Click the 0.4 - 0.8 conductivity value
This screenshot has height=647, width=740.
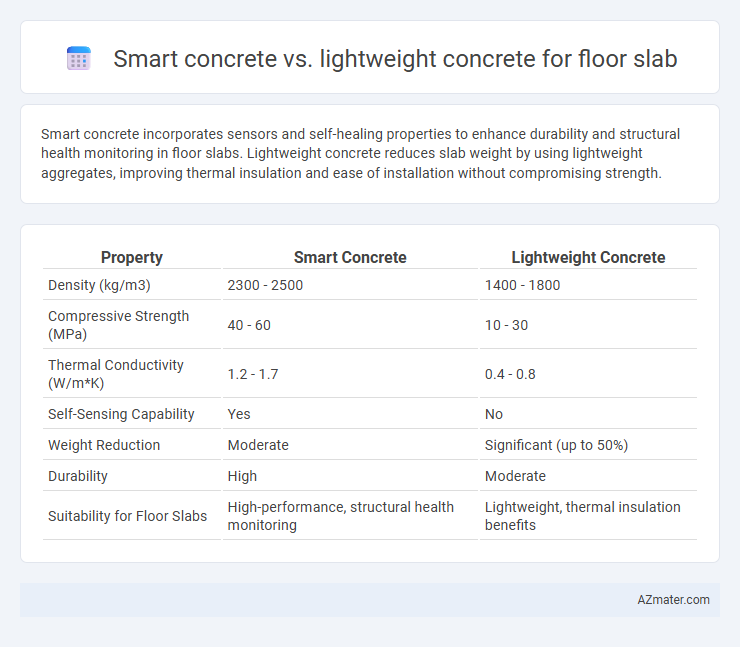tap(510, 374)
